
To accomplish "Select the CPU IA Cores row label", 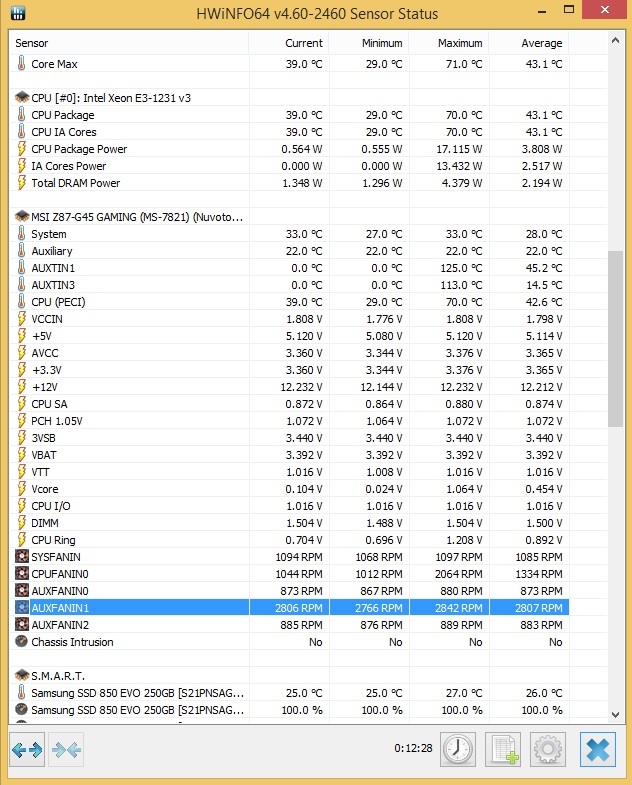I will [x=64, y=132].
